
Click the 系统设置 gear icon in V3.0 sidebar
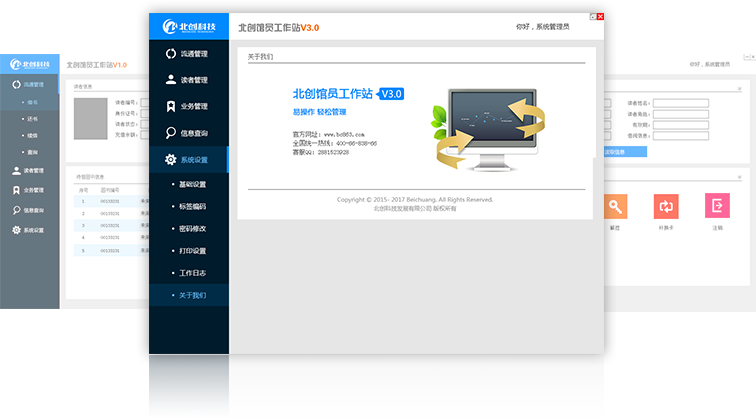(170, 160)
